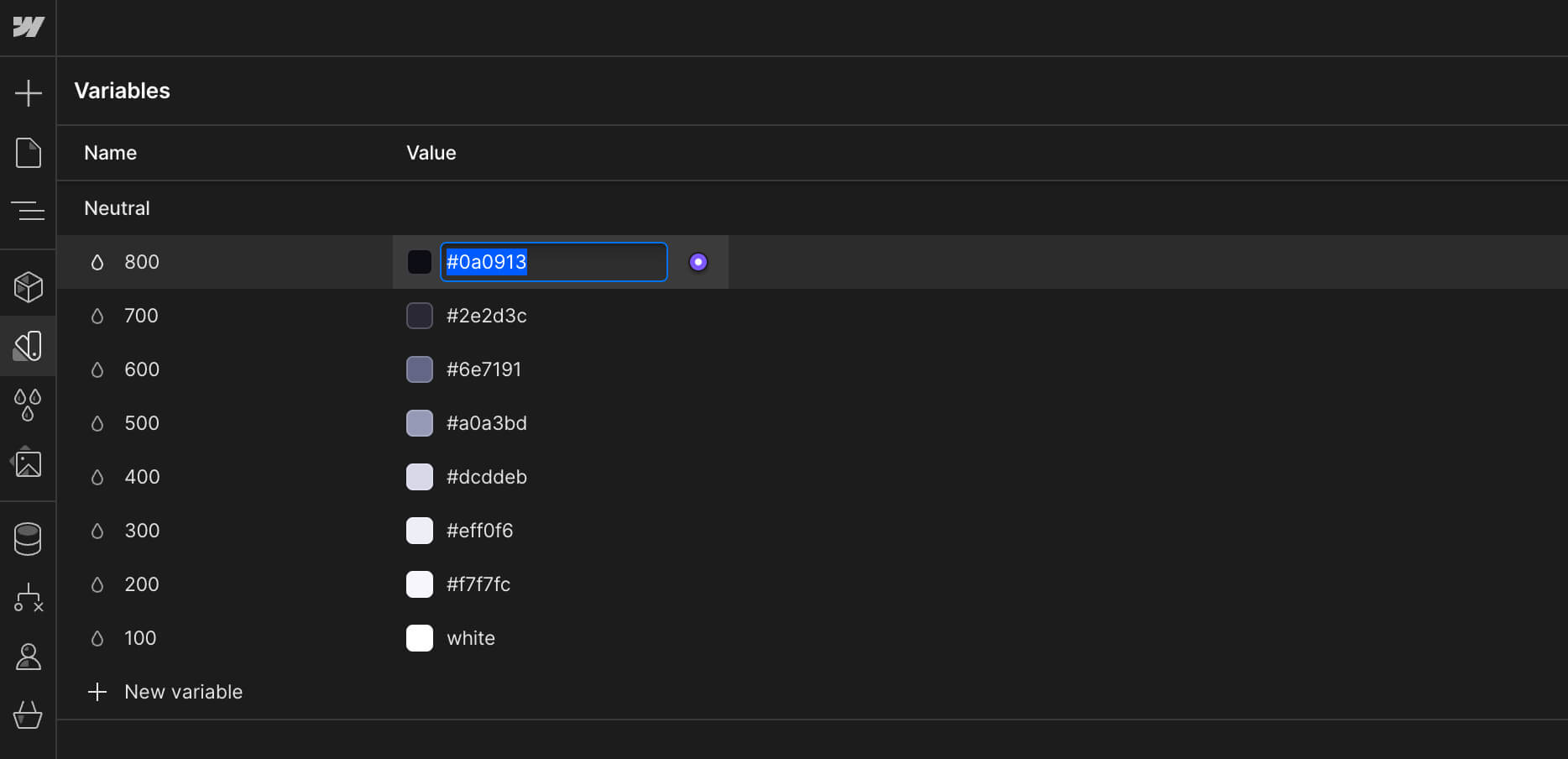Open the Pages panel

click(29, 153)
